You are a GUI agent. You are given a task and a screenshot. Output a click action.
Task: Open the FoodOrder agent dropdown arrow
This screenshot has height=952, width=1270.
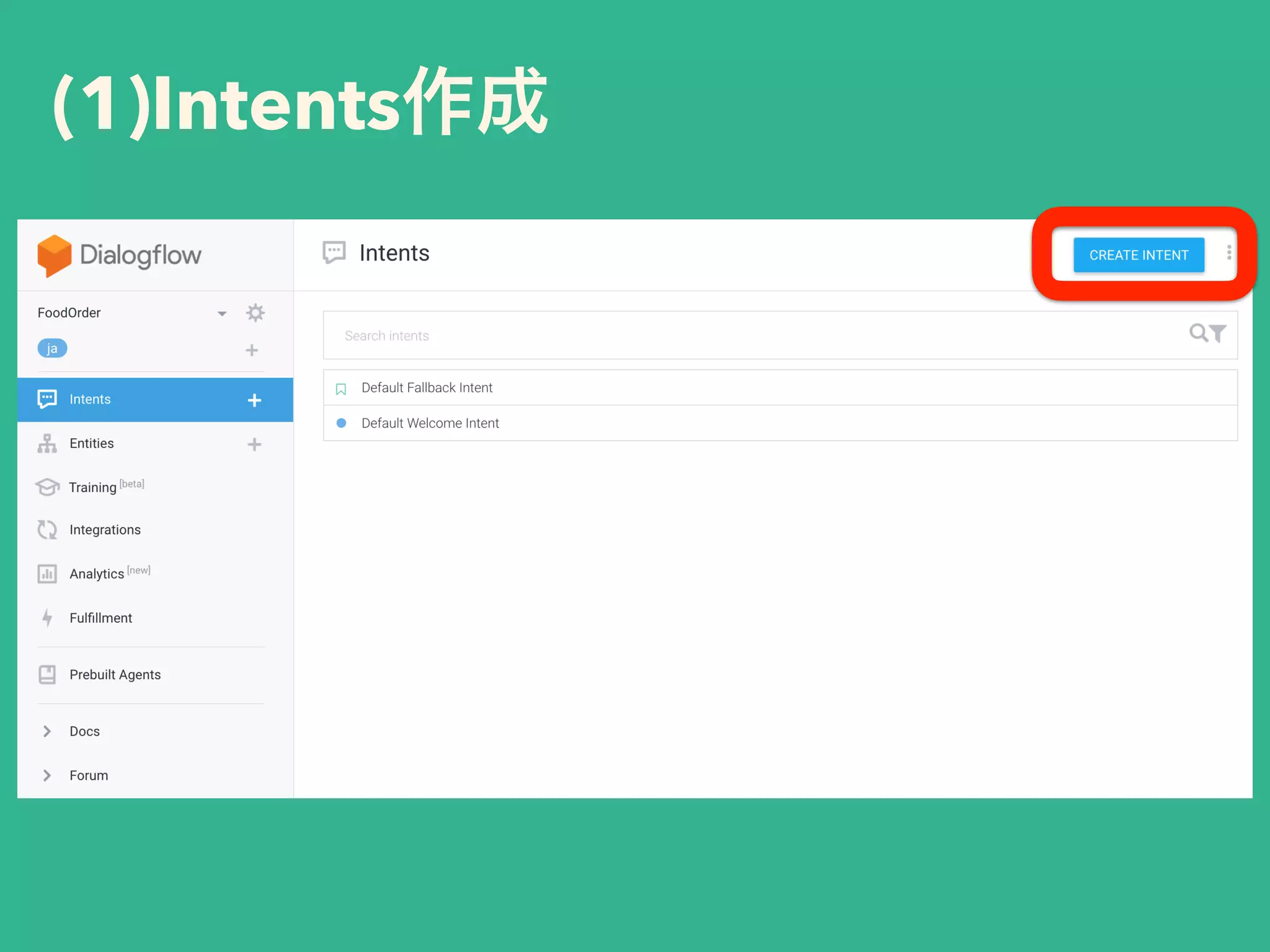[x=222, y=314]
